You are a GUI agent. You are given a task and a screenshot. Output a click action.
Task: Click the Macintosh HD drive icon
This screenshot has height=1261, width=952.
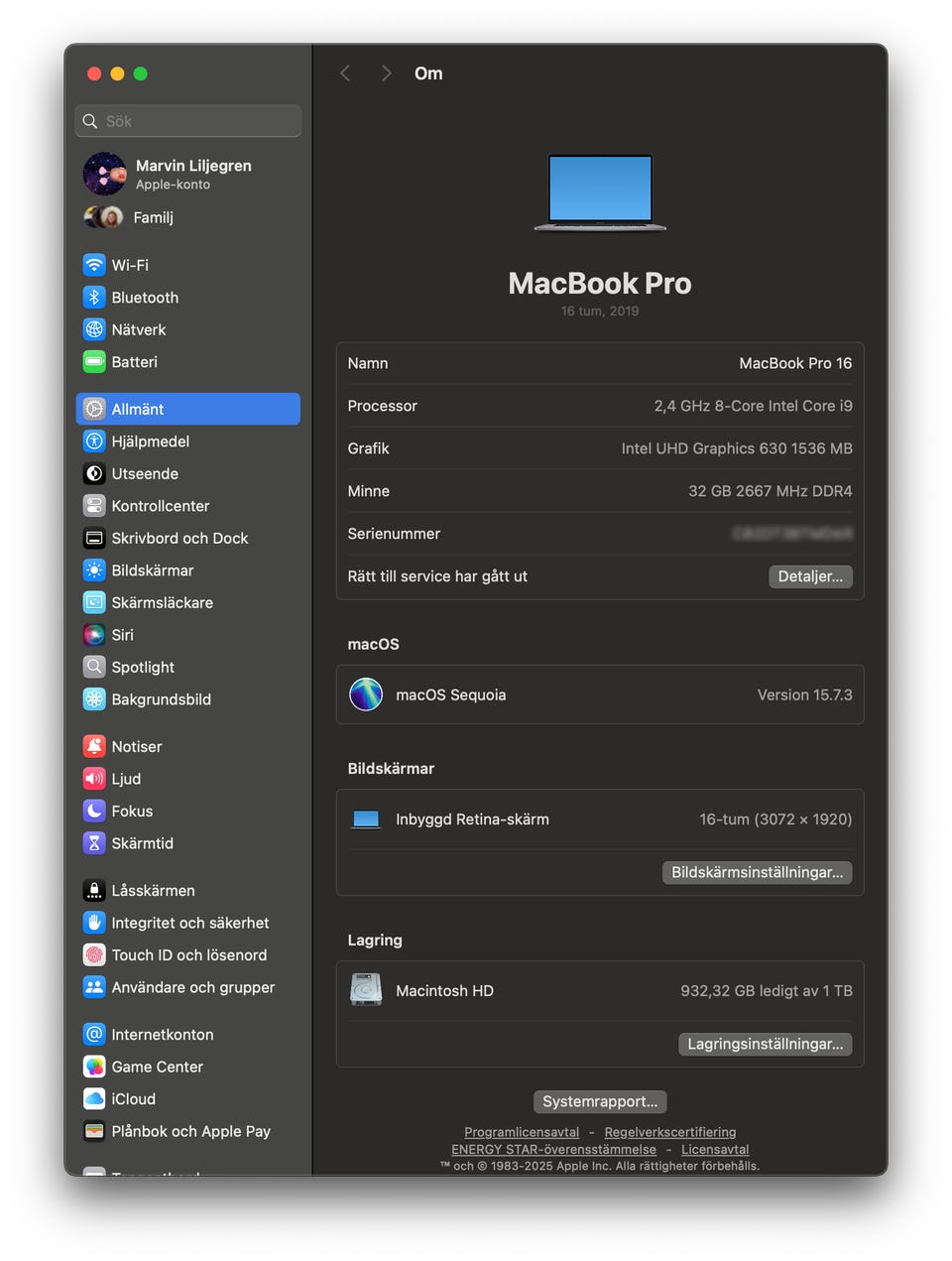tap(366, 990)
